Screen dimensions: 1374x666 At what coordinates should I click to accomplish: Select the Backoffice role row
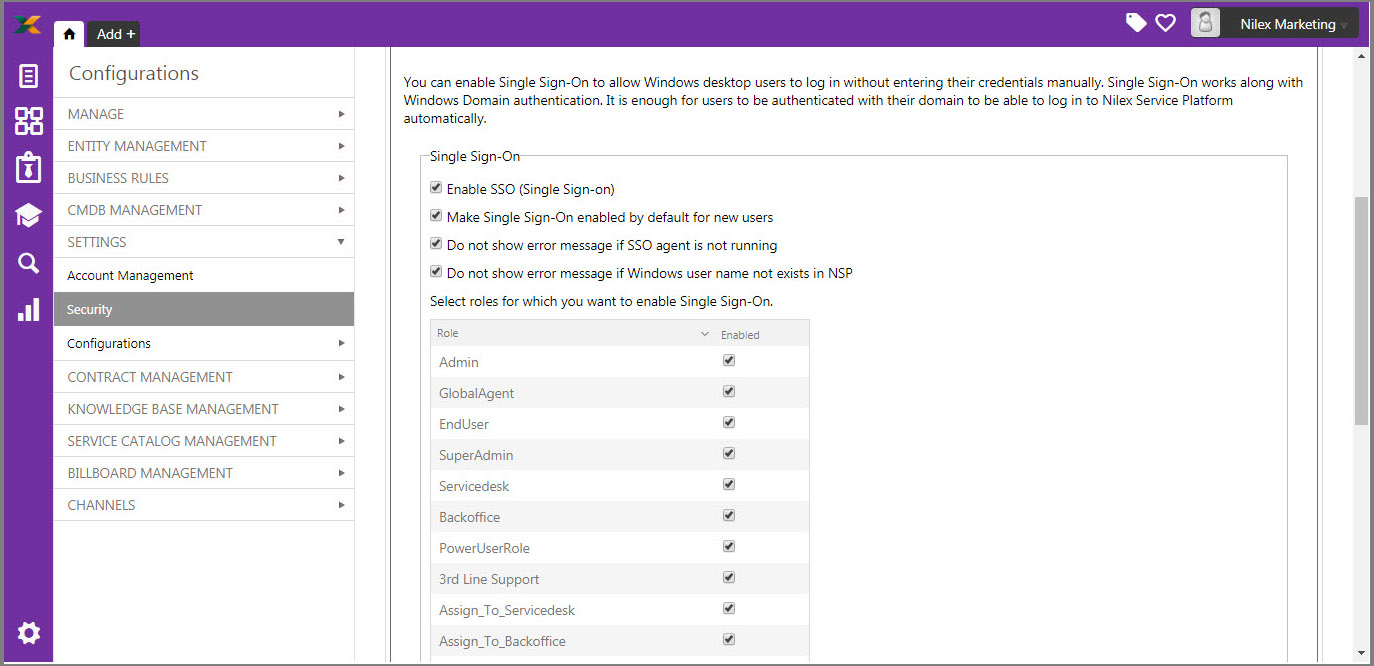[x=620, y=517]
